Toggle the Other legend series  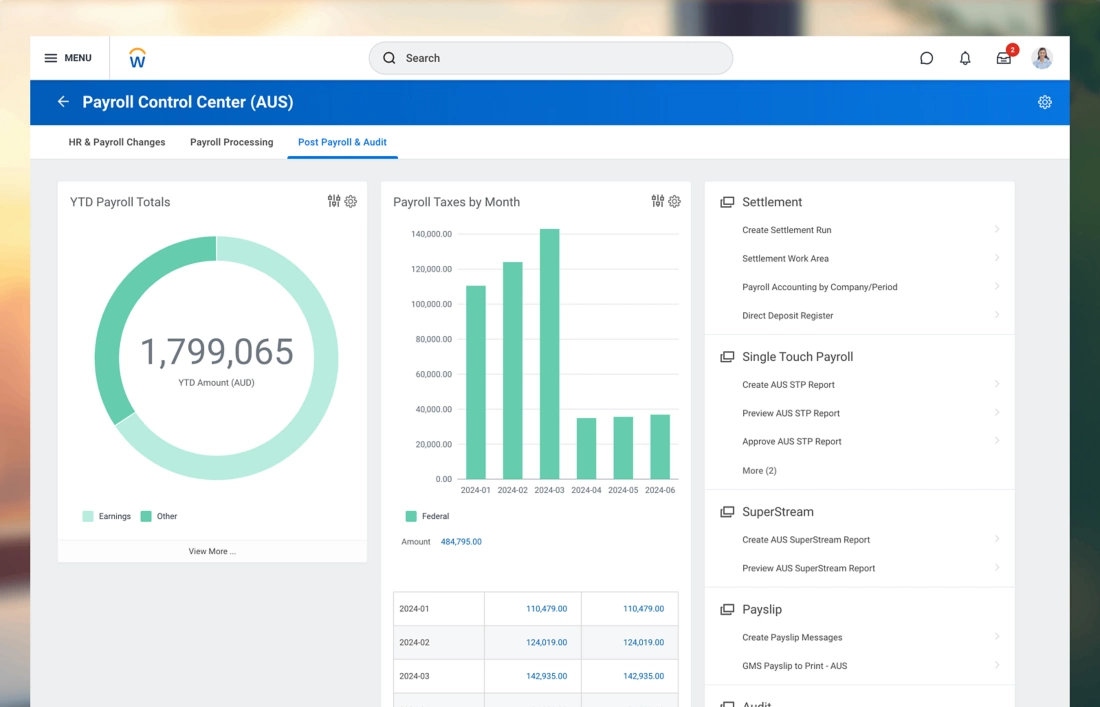tap(159, 516)
